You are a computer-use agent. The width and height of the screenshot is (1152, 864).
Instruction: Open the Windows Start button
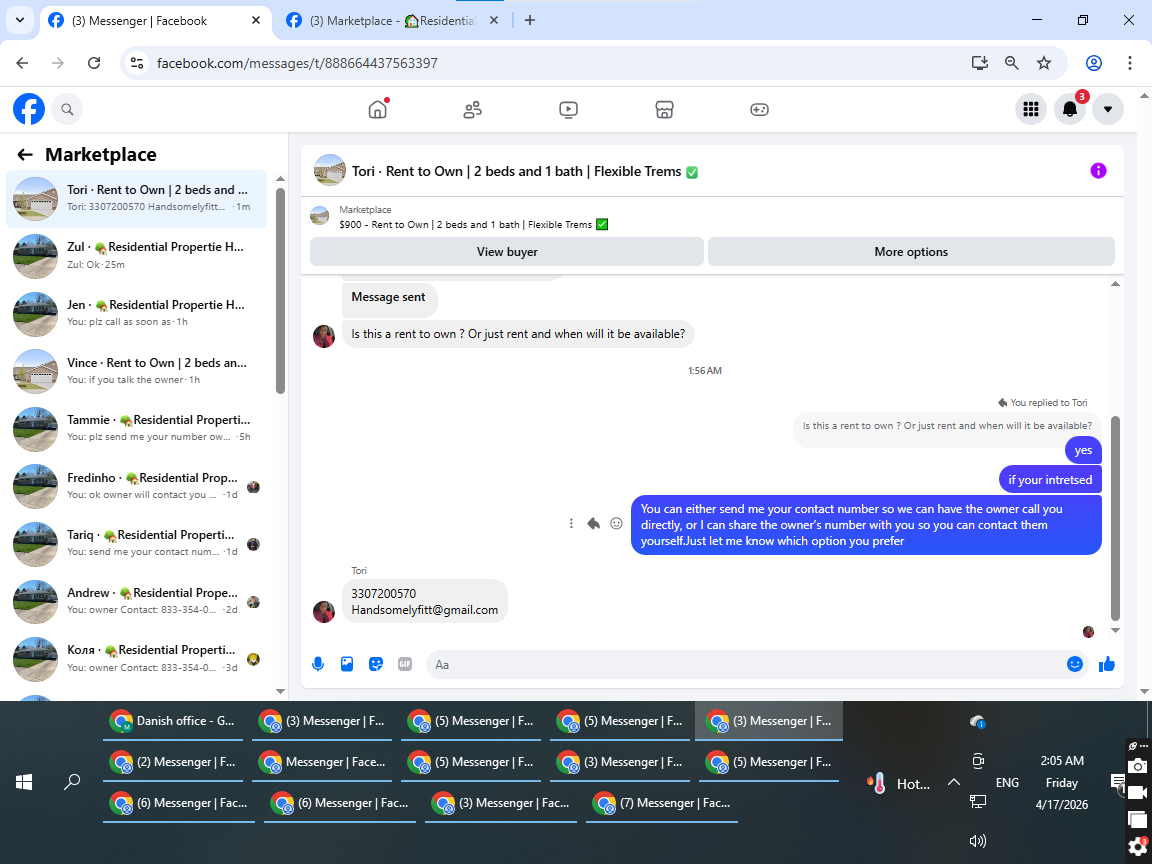tap(24, 782)
